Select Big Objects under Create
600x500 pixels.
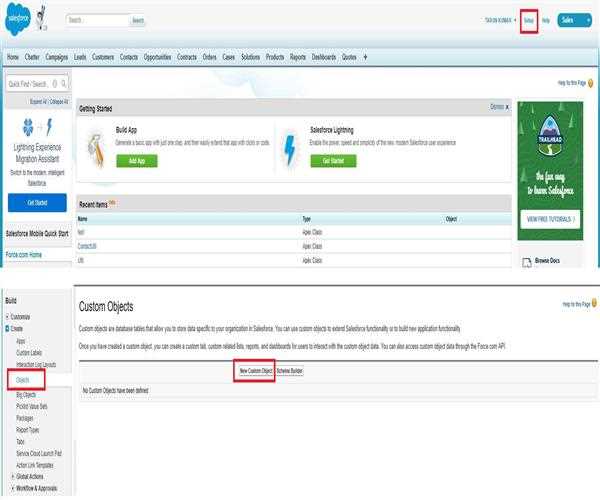(26, 394)
